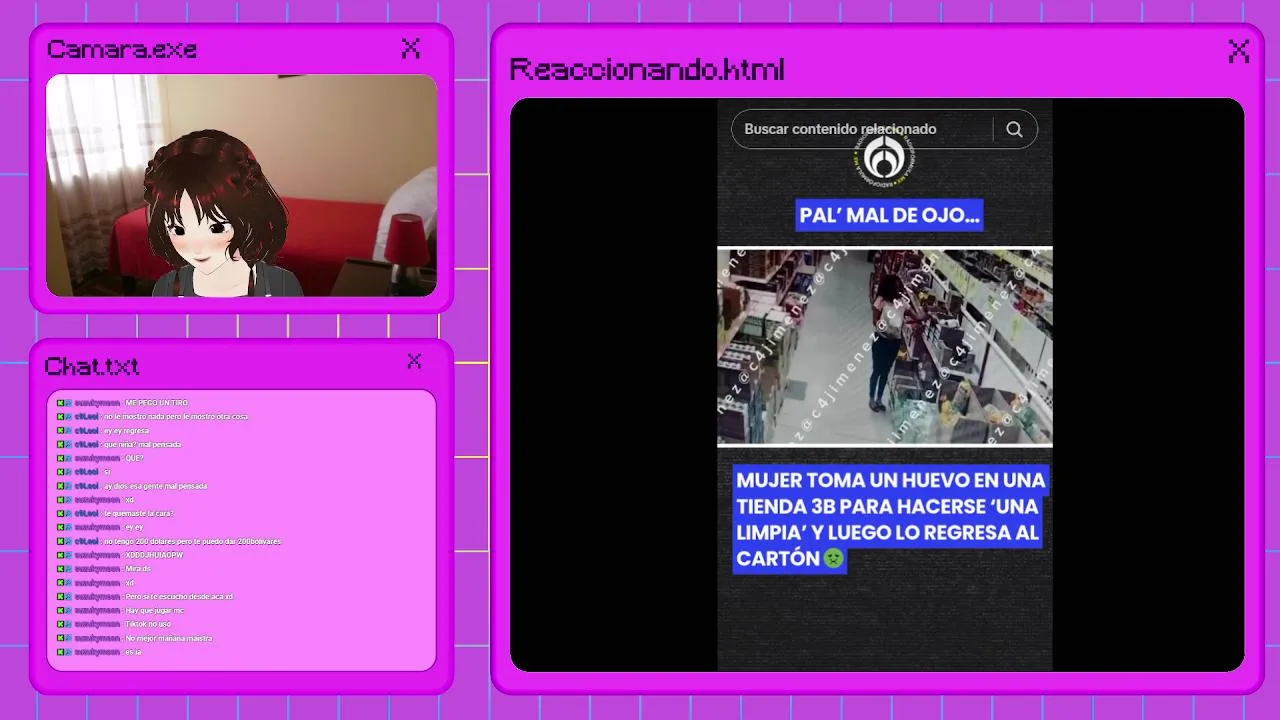Click chat message 'QUE?'
The height and width of the screenshot is (720, 1280).
[x=134, y=458]
